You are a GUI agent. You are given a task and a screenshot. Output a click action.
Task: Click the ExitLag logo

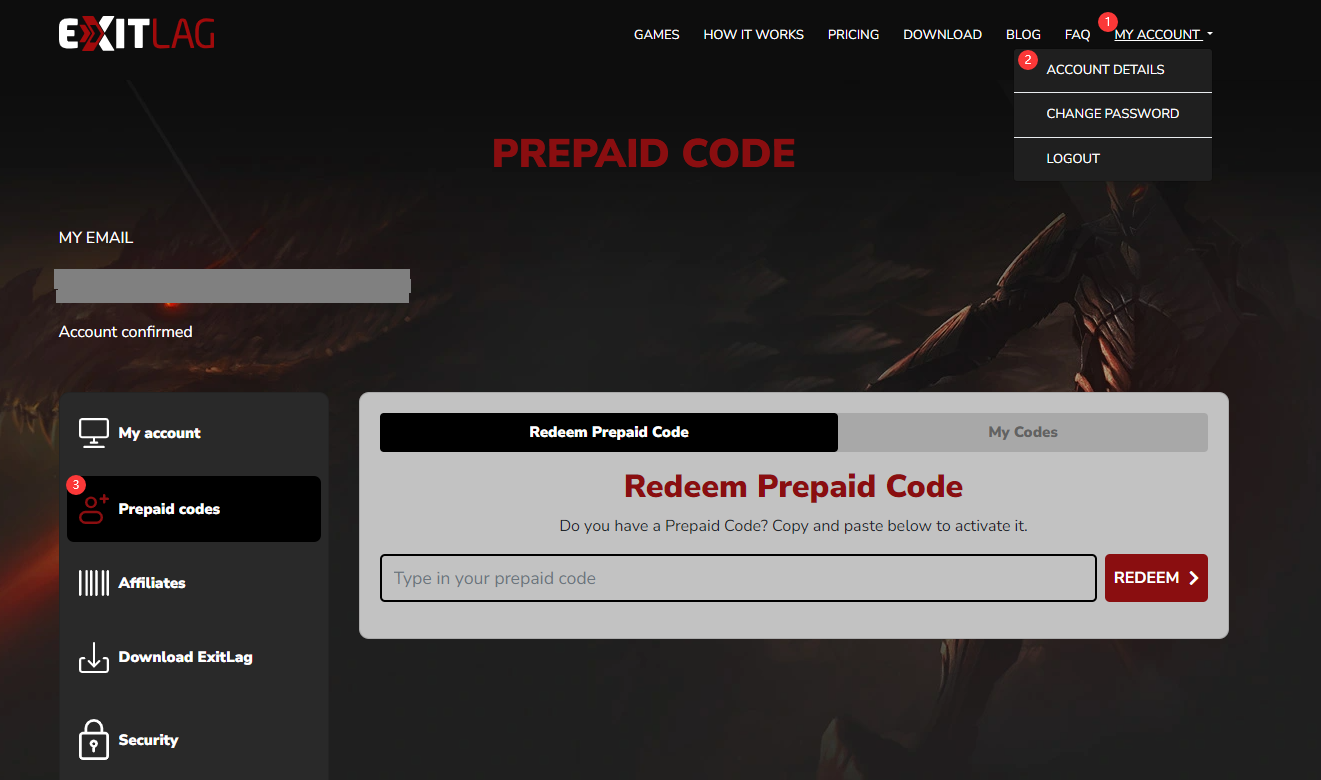click(x=137, y=33)
